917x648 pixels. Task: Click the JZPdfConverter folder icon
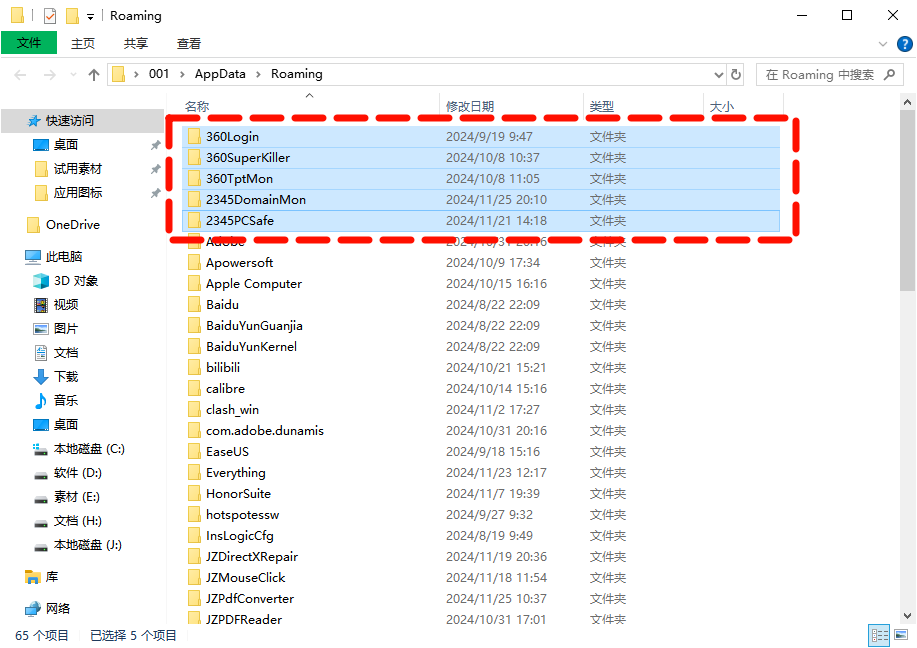(194, 599)
